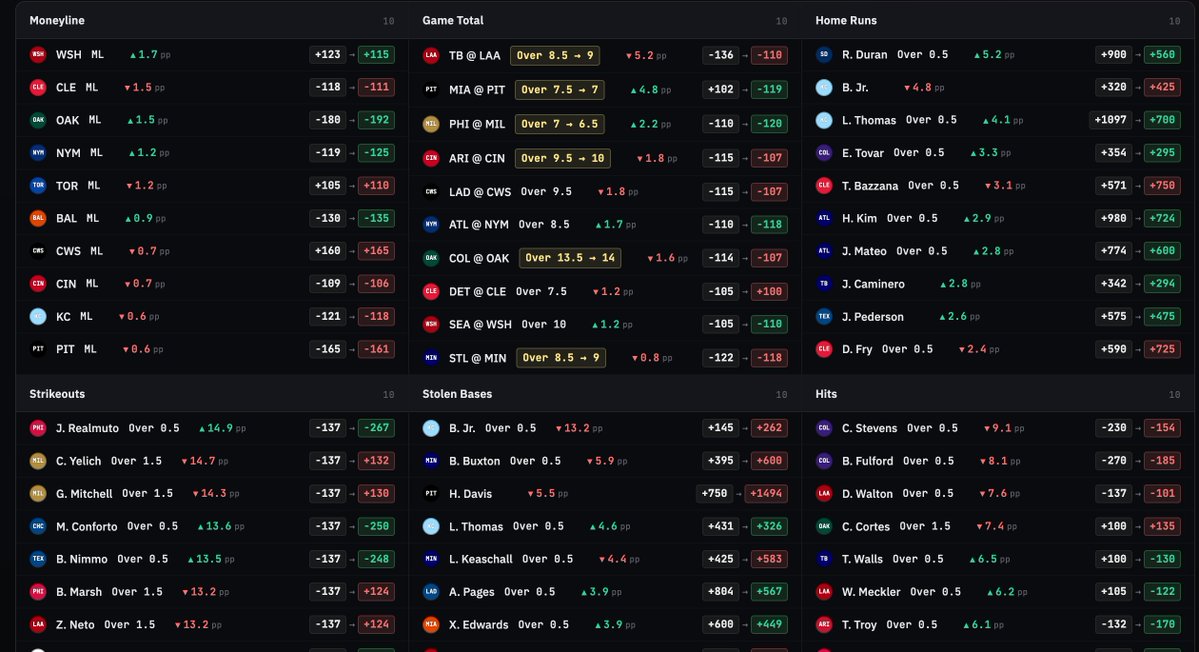
Task: Click the Over 7.5 → 7 badge for MIA @ PIT
Action: pos(560,89)
